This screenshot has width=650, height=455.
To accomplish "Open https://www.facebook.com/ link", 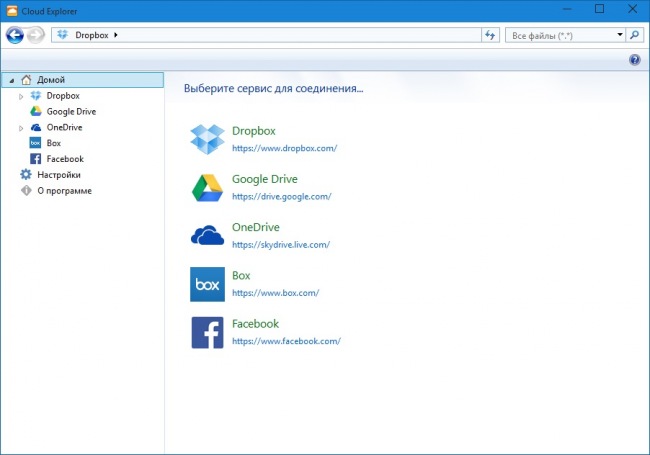I will pyautogui.click(x=286, y=341).
